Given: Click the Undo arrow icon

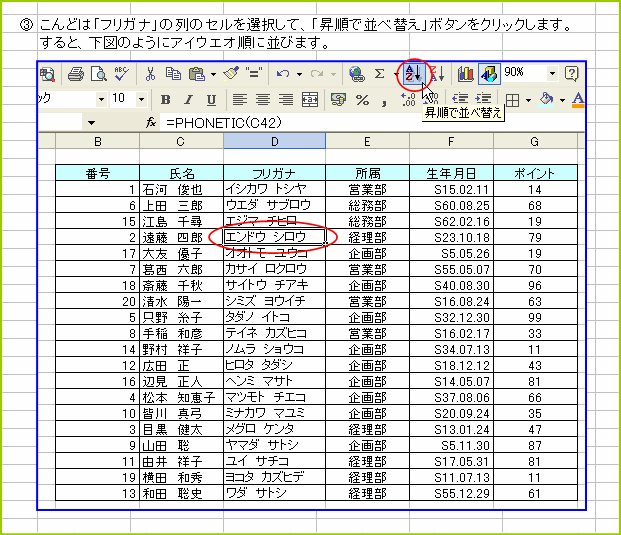Looking at the screenshot, I should point(283,74).
